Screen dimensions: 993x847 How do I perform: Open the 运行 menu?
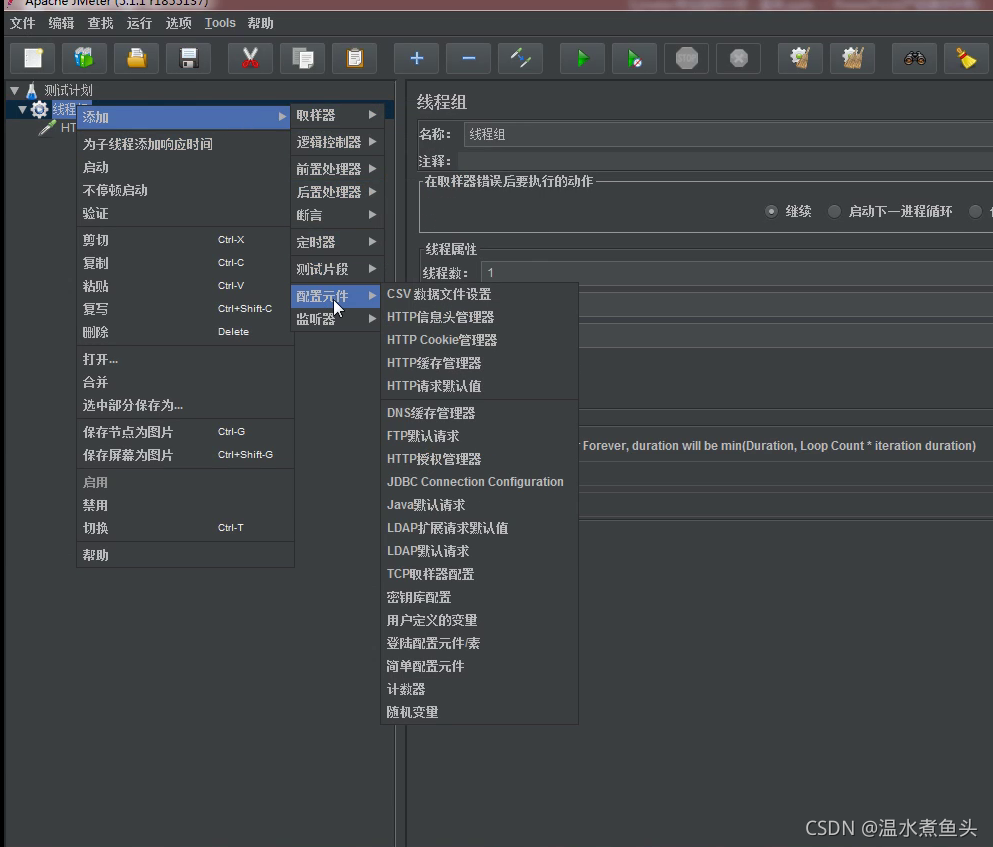(139, 23)
